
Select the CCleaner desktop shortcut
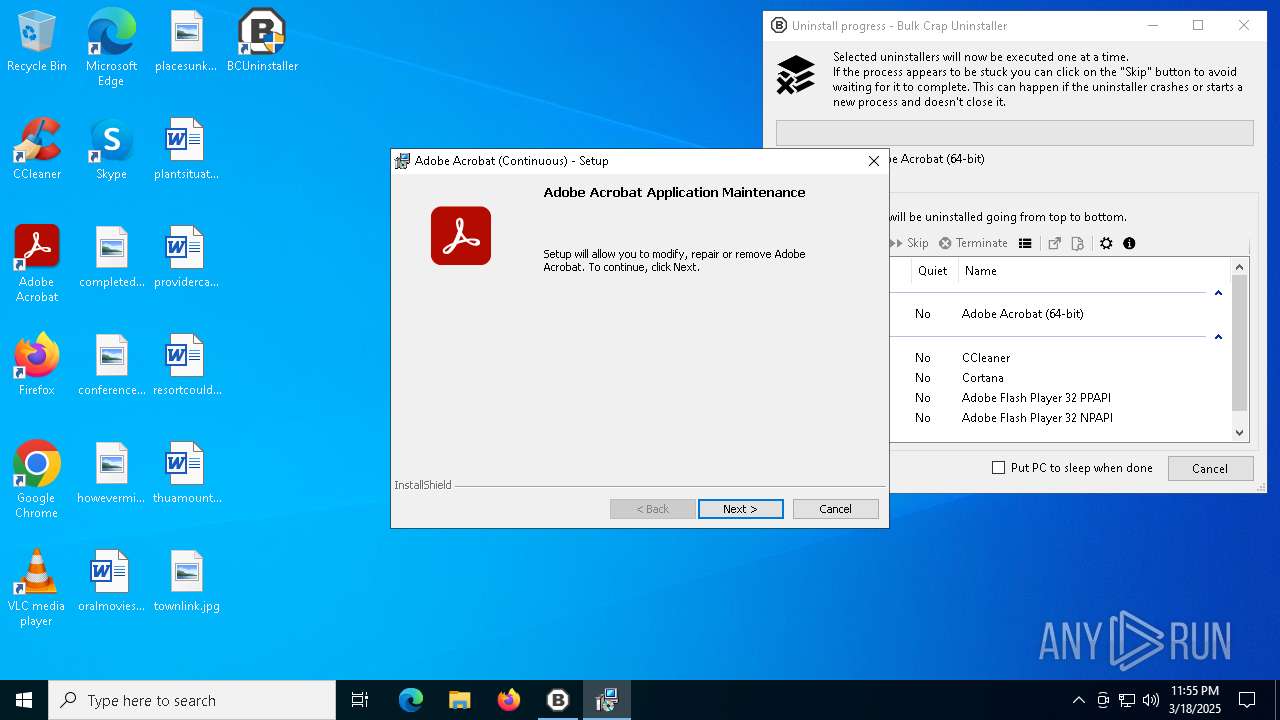(37, 150)
